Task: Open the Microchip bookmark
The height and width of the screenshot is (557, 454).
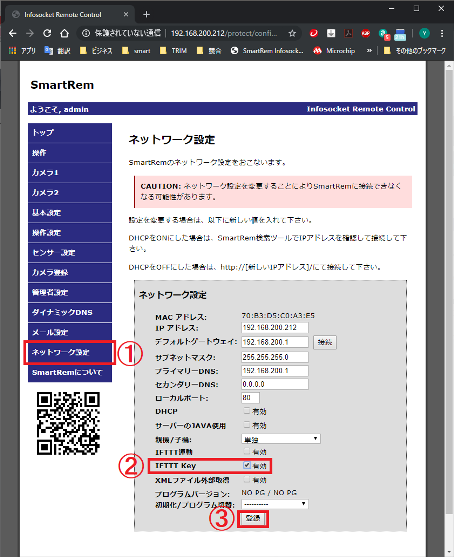Action: [x=334, y=51]
